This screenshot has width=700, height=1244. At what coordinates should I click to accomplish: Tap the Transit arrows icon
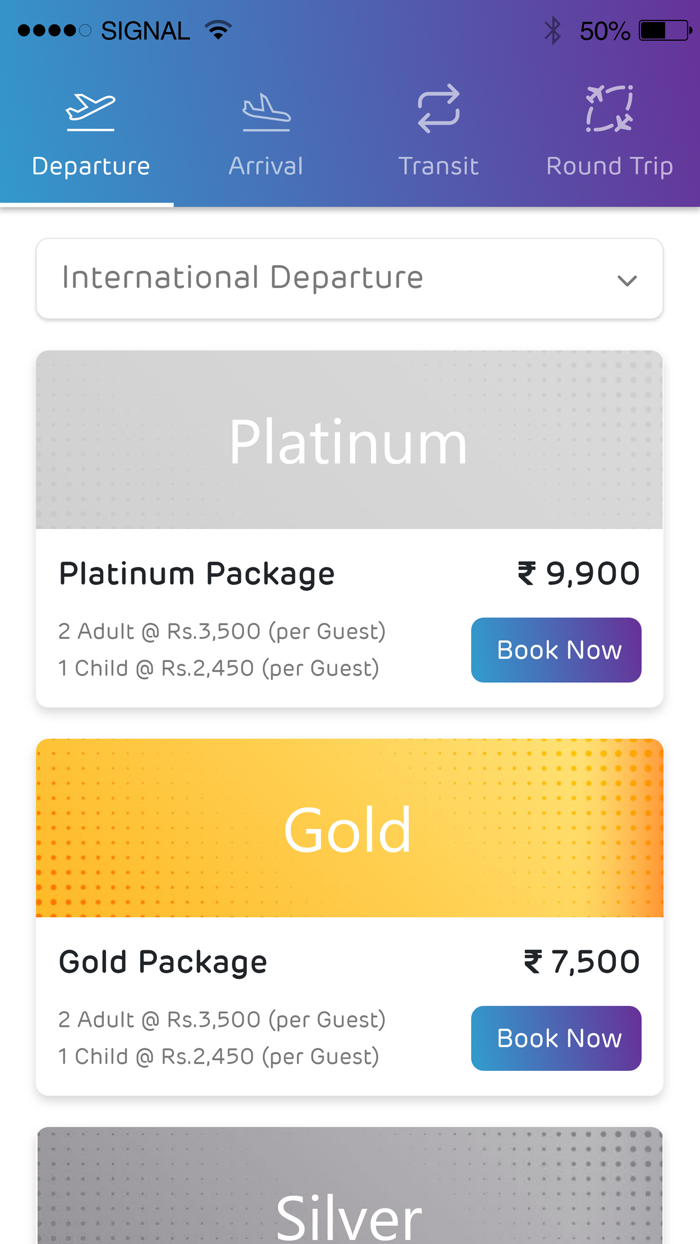[438, 109]
